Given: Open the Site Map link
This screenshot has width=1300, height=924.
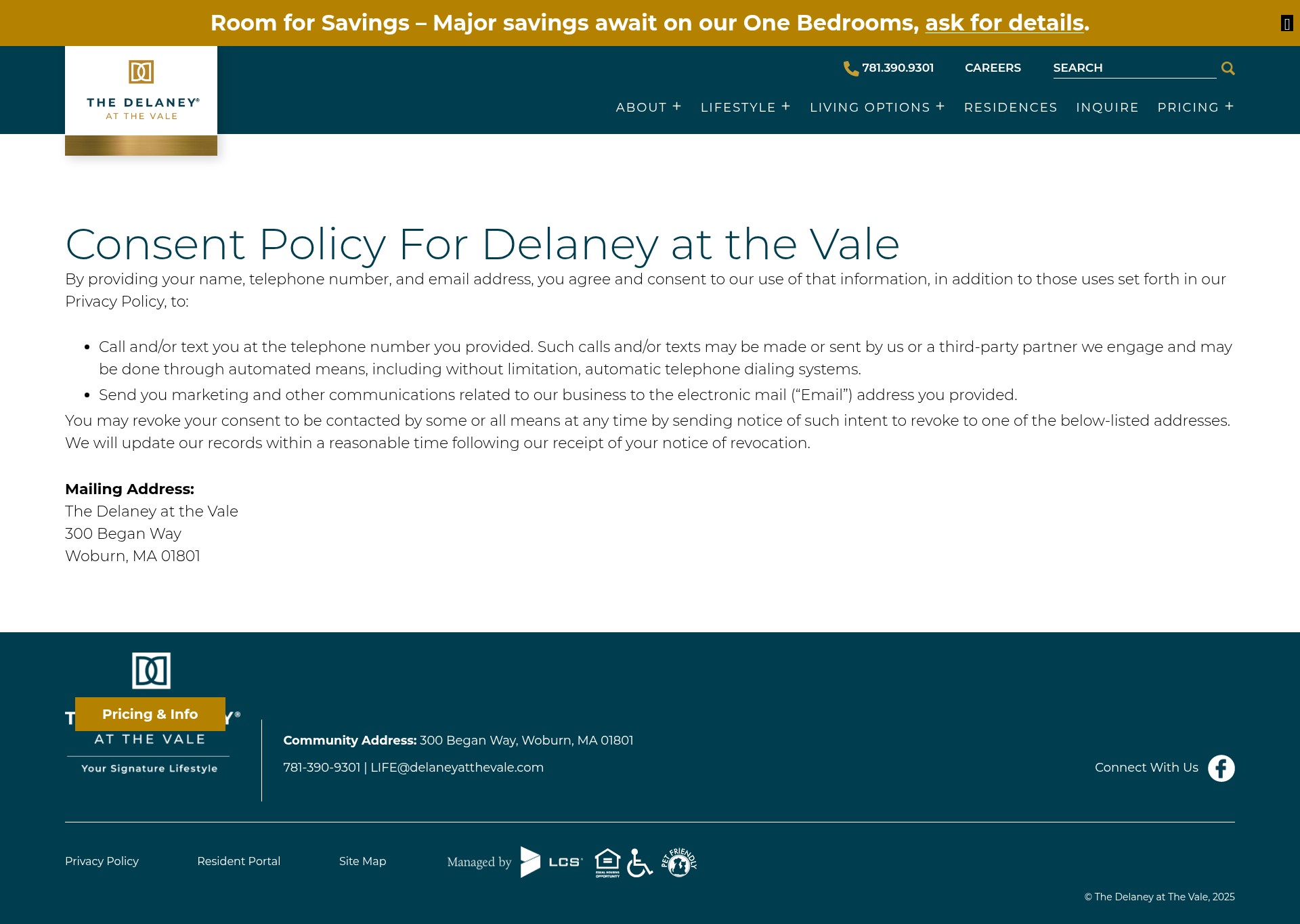Looking at the screenshot, I should pyautogui.click(x=362, y=861).
